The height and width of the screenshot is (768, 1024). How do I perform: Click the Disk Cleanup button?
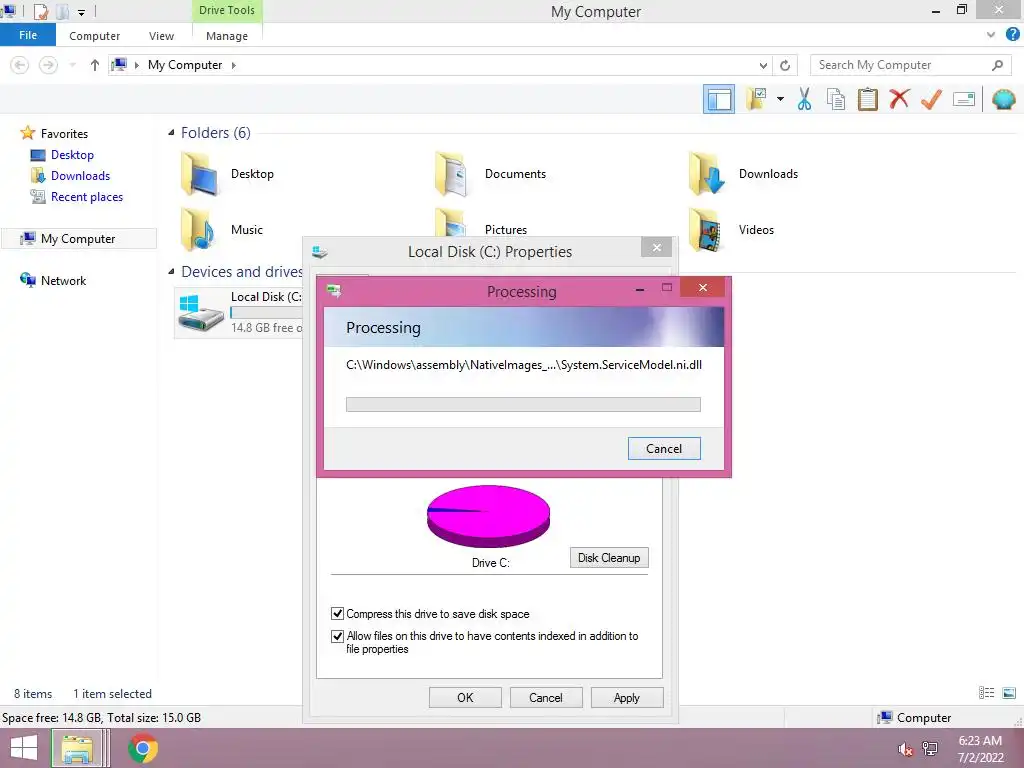[609, 558]
